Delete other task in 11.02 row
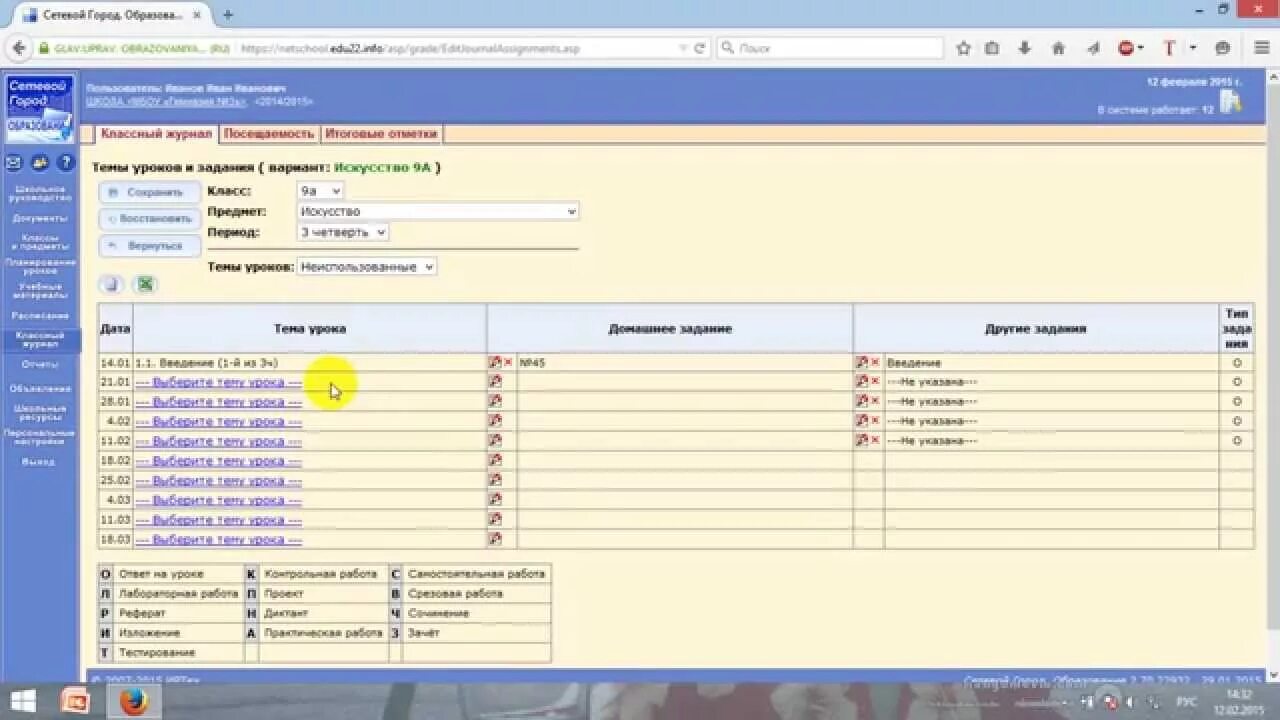This screenshot has height=720, width=1280. (x=875, y=441)
